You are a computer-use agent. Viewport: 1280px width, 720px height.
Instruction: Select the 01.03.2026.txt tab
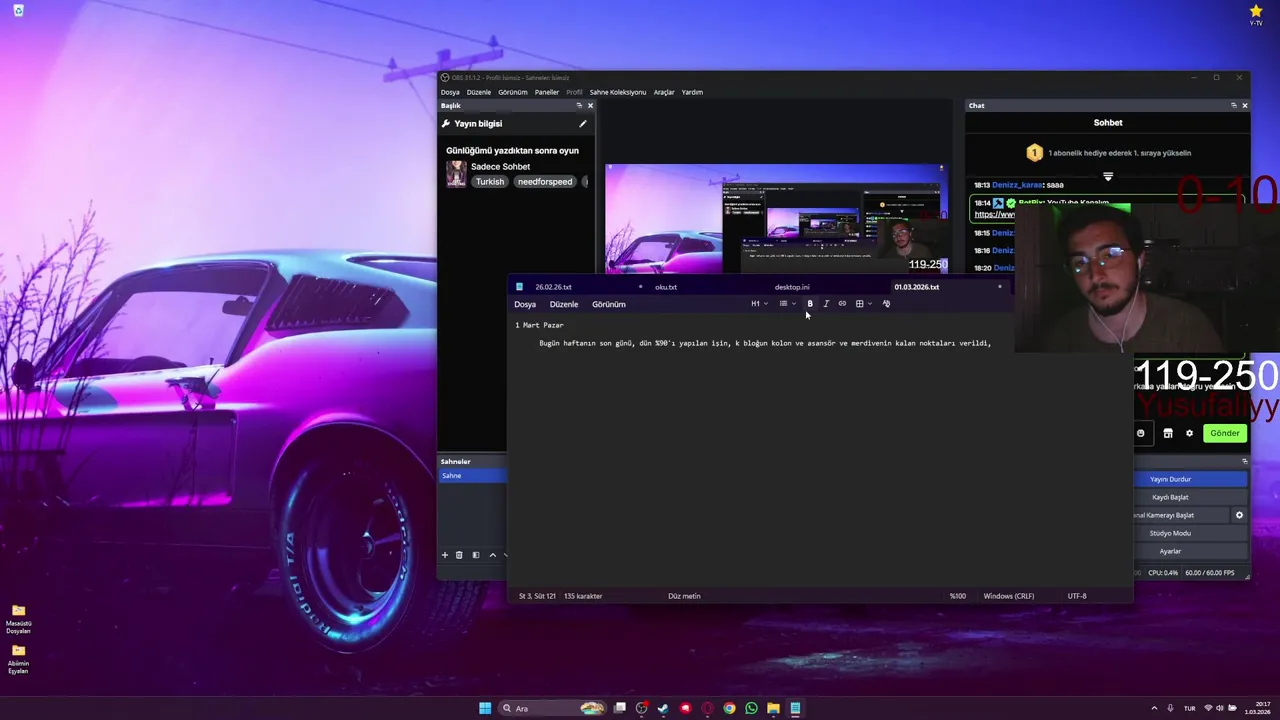coord(917,287)
